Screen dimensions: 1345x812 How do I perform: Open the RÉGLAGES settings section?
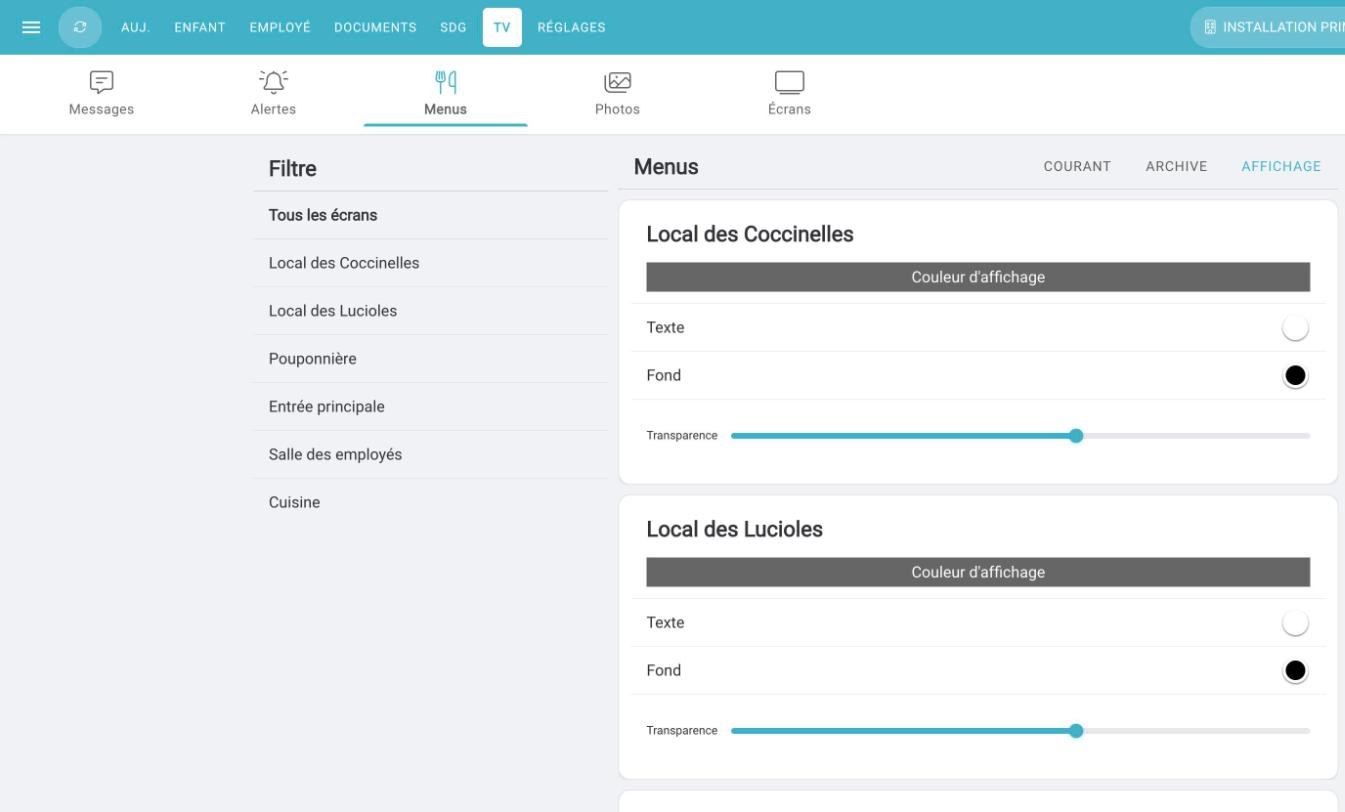pos(571,27)
